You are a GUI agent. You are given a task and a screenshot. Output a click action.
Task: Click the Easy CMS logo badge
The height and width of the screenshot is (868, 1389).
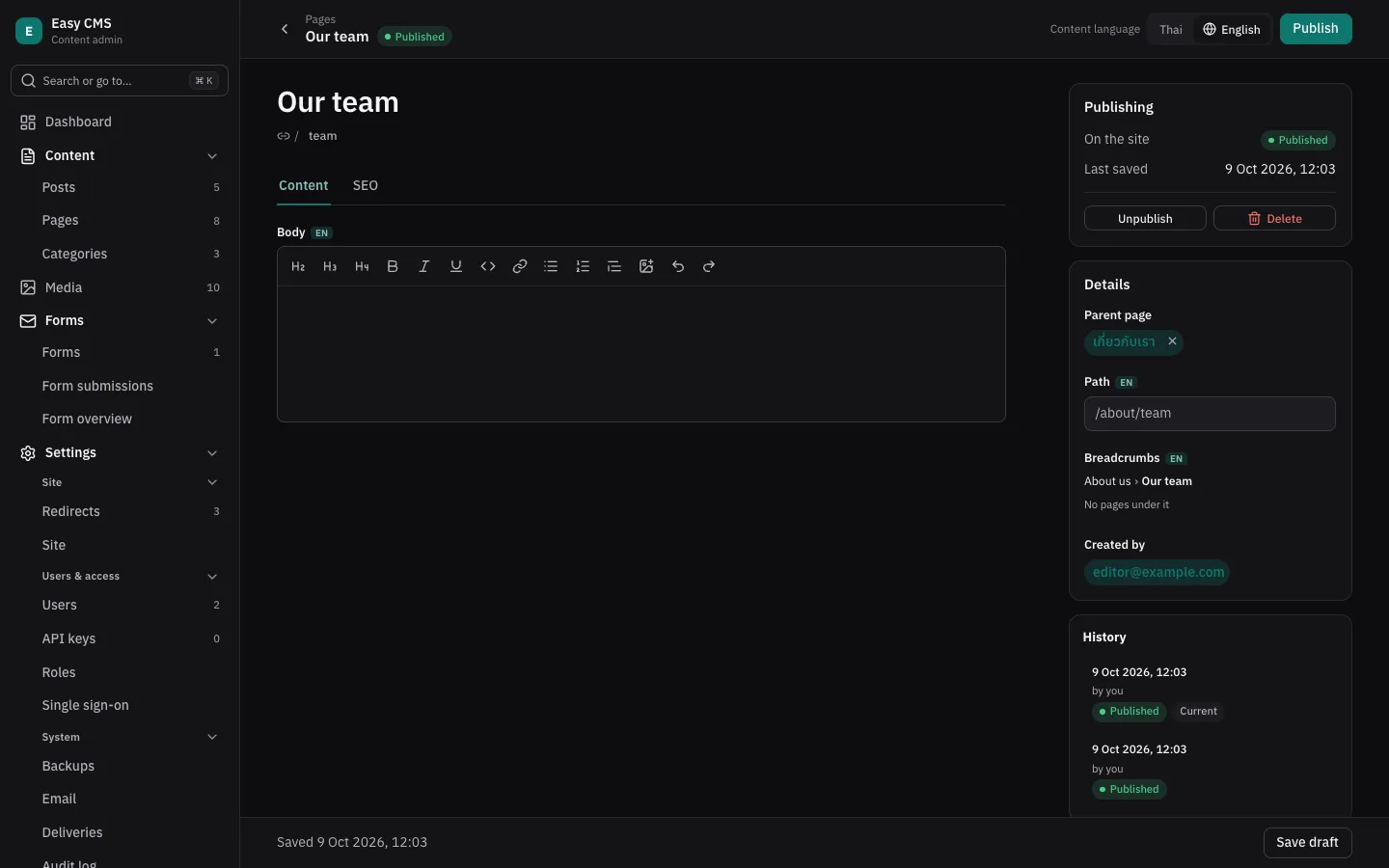pyautogui.click(x=29, y=31)
